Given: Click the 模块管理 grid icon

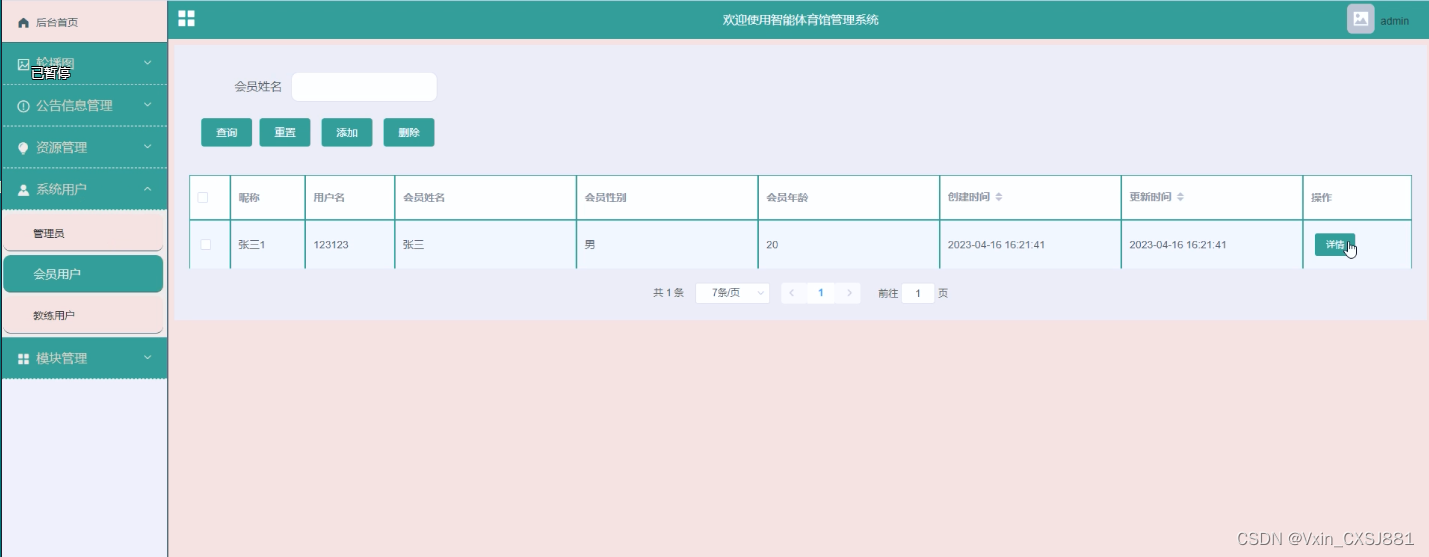Looking at the screenshot, I should (24, 359).
